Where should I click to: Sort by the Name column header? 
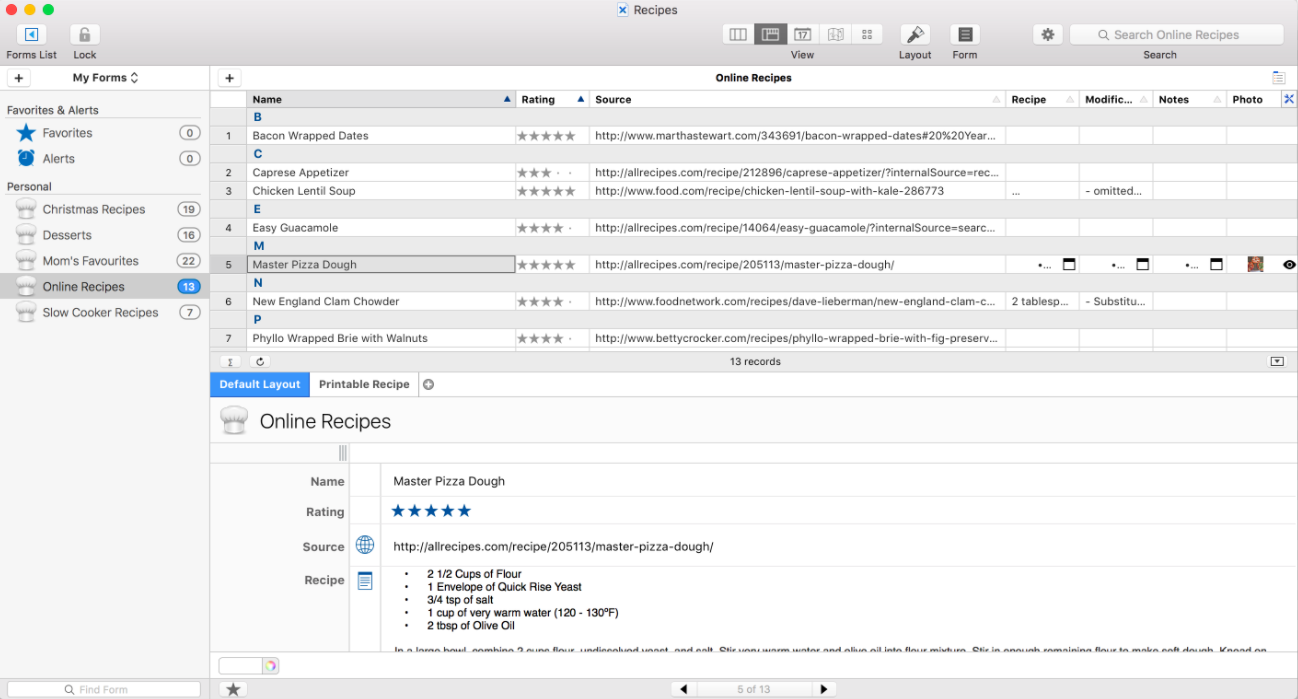tap(381, 99)
